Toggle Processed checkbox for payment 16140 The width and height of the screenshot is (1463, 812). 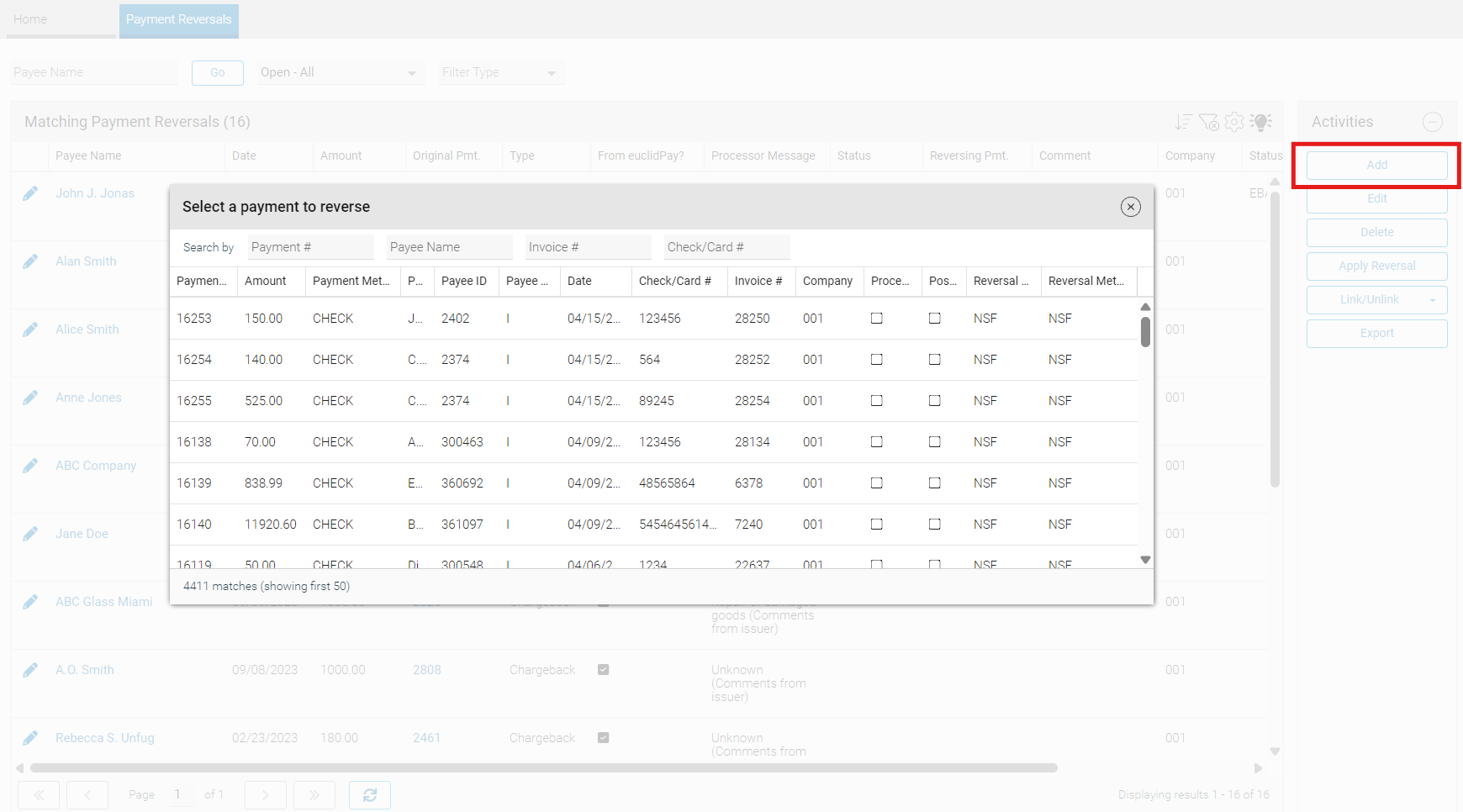pyautogui.click(x=877, y=525)
